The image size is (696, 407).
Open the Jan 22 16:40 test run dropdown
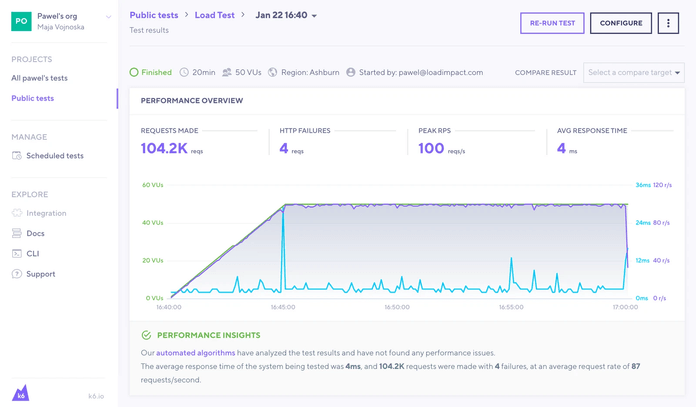pyautogui.click(x=313, y=16)
